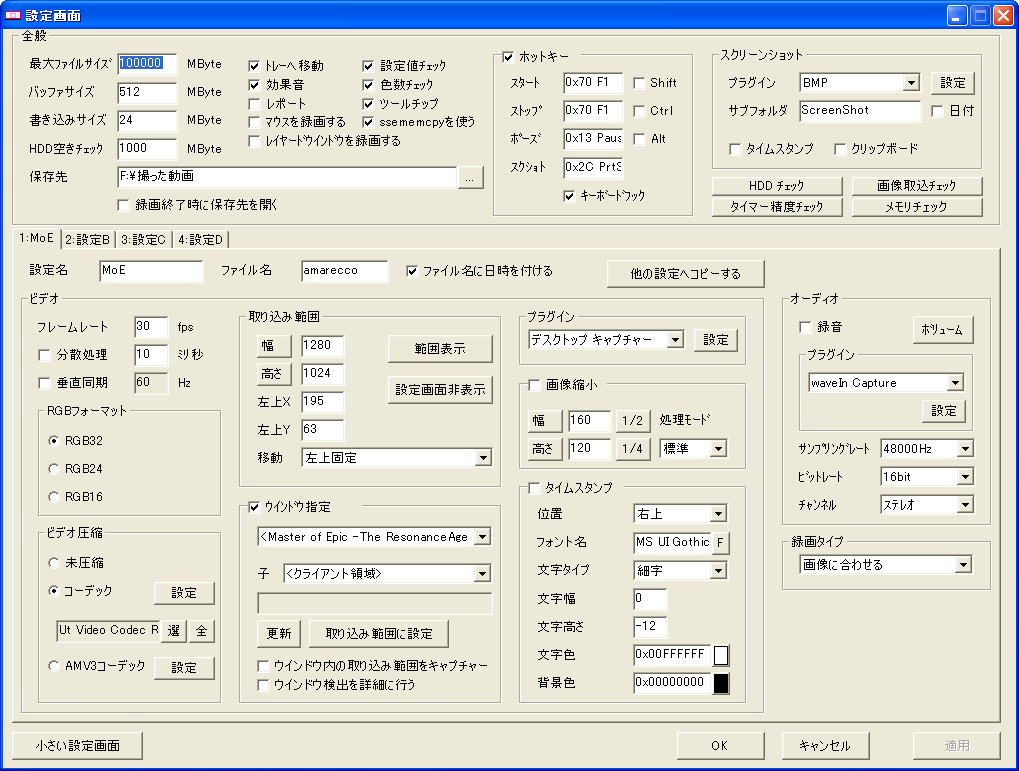This screenshot has height=771, width=1019.
Task: Click キャンセル button
Action: tap(825, 746)
